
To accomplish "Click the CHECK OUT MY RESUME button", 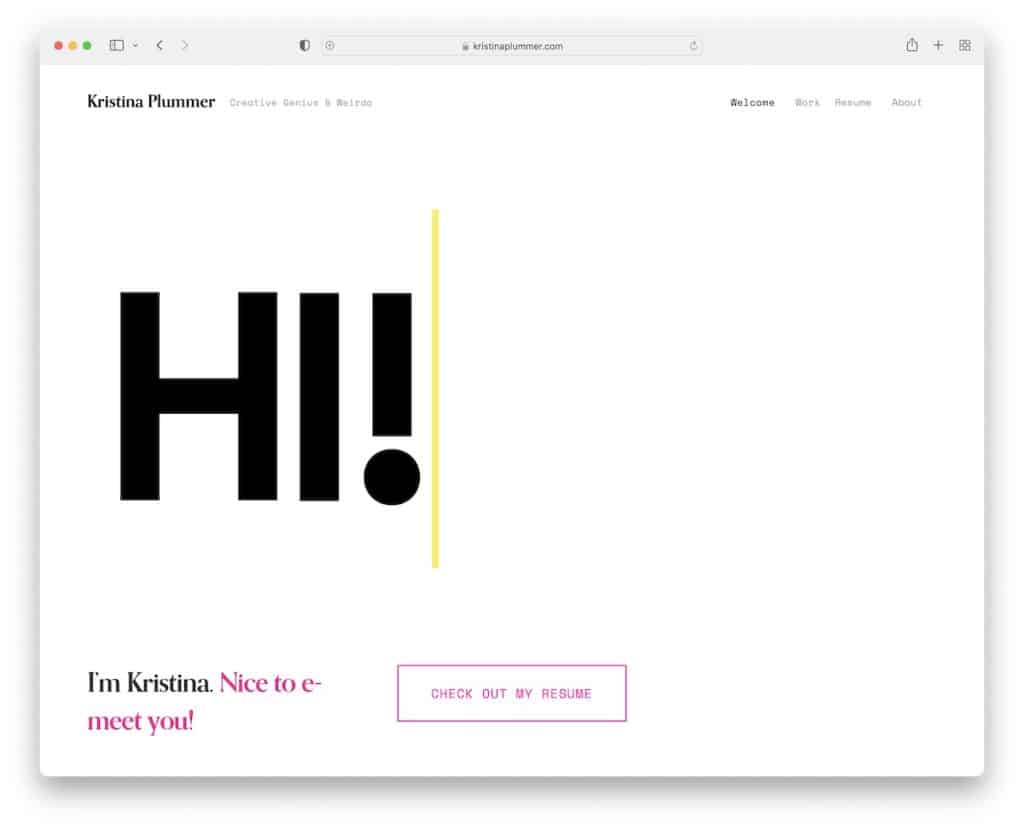I will pos(512,693).
